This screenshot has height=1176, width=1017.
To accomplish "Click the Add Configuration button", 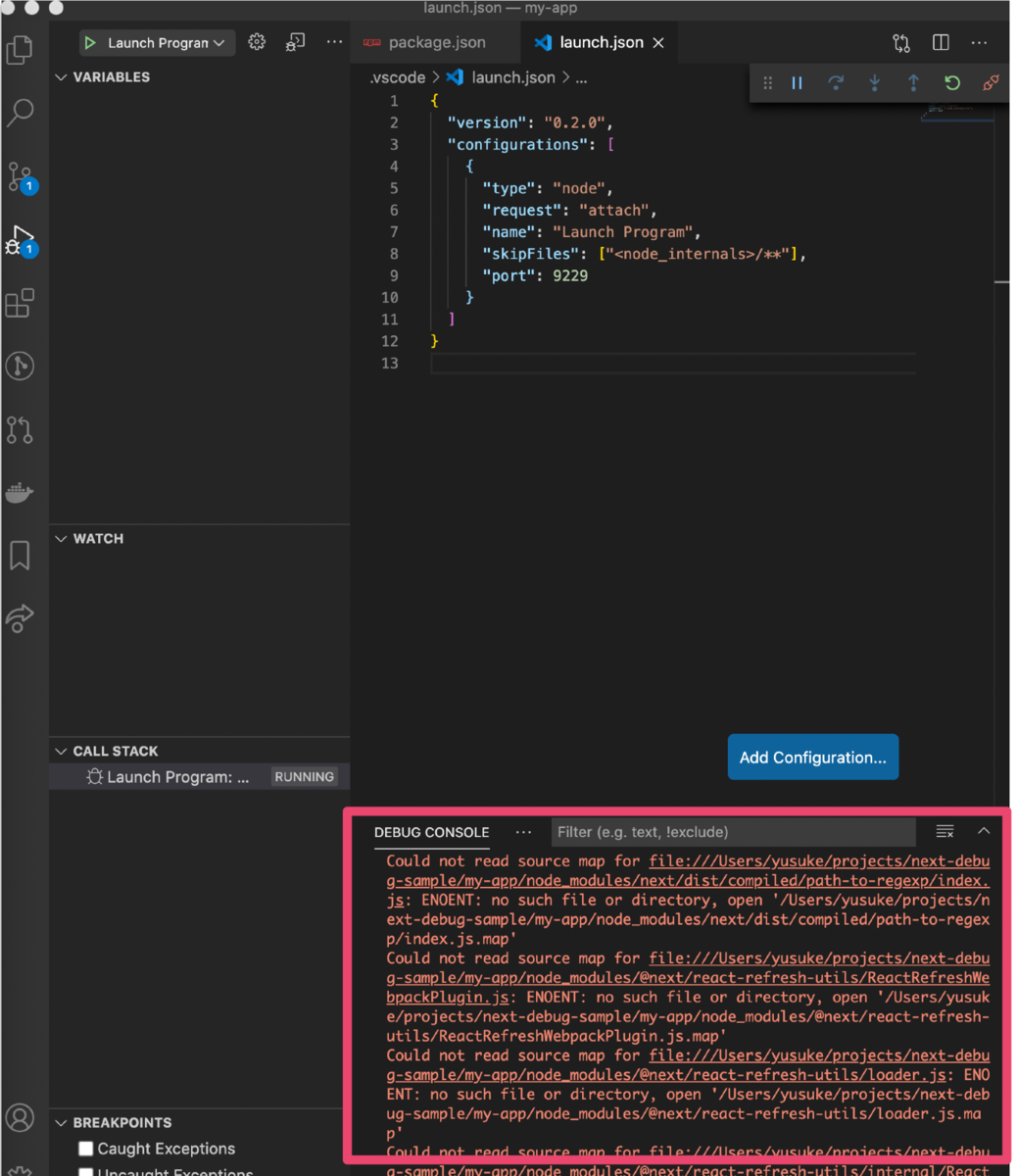I will pyautogui.click(x=813, y=758).
